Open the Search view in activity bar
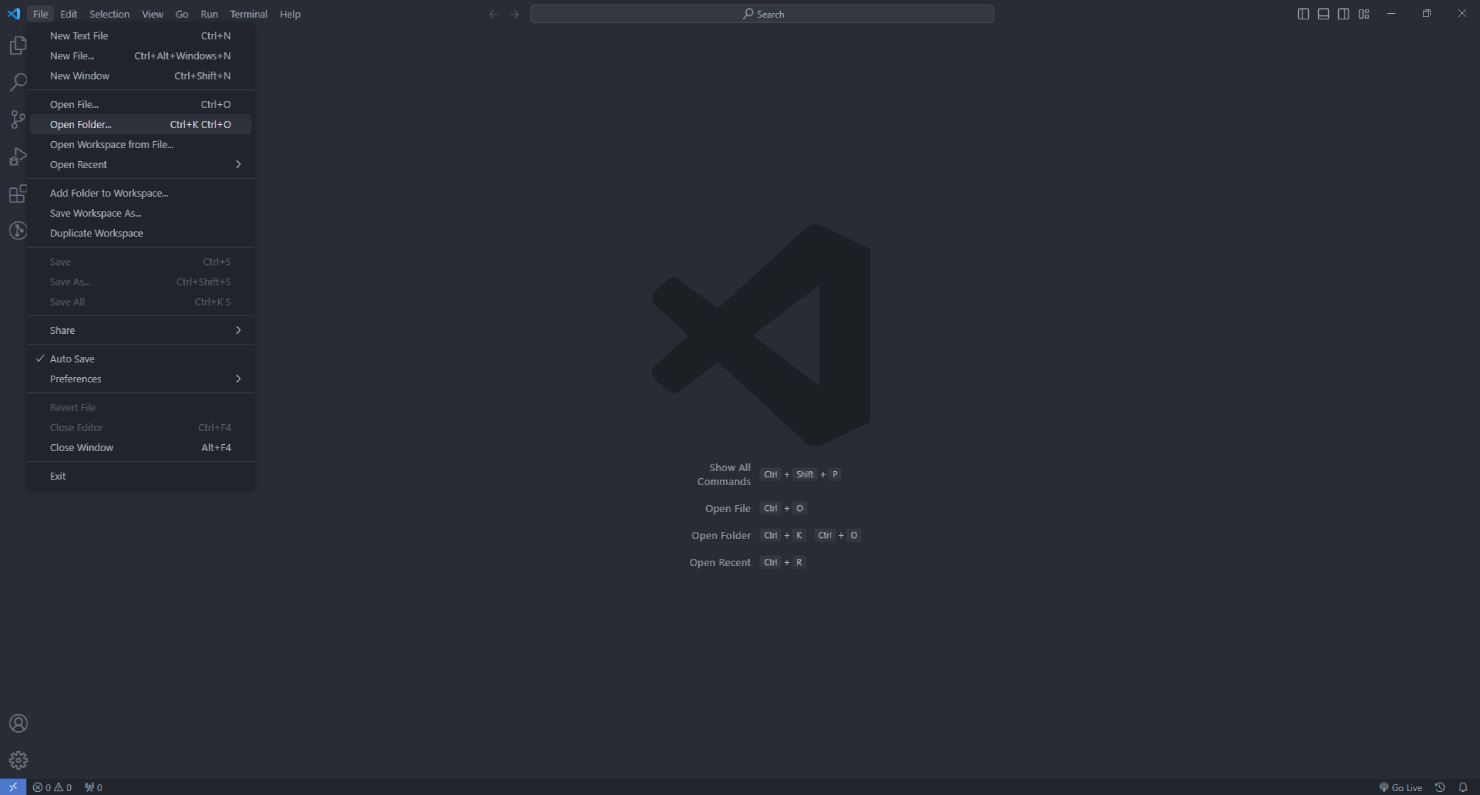 [18, 83]
